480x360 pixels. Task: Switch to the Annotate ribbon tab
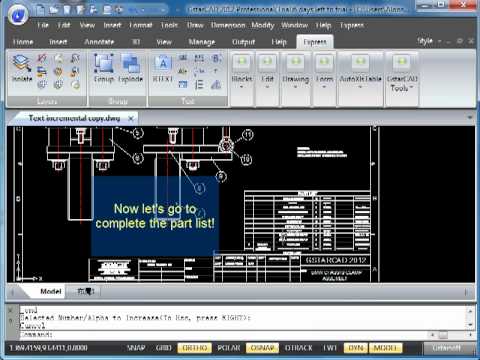(99, 42)
